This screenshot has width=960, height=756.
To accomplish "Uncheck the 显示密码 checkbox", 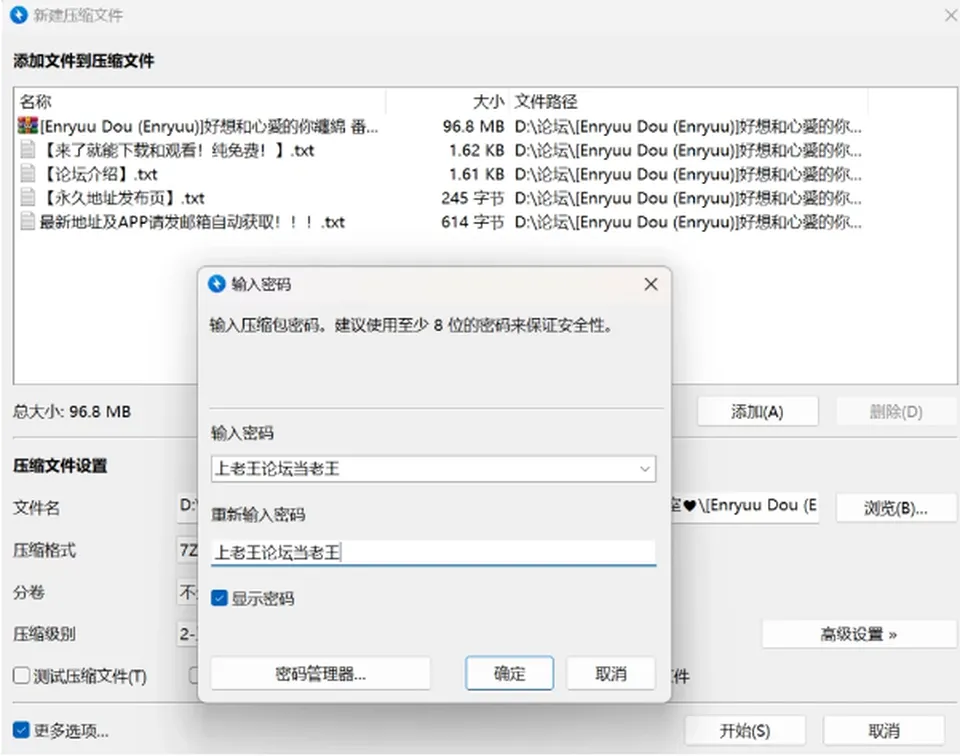I will (x=219, y=598).
